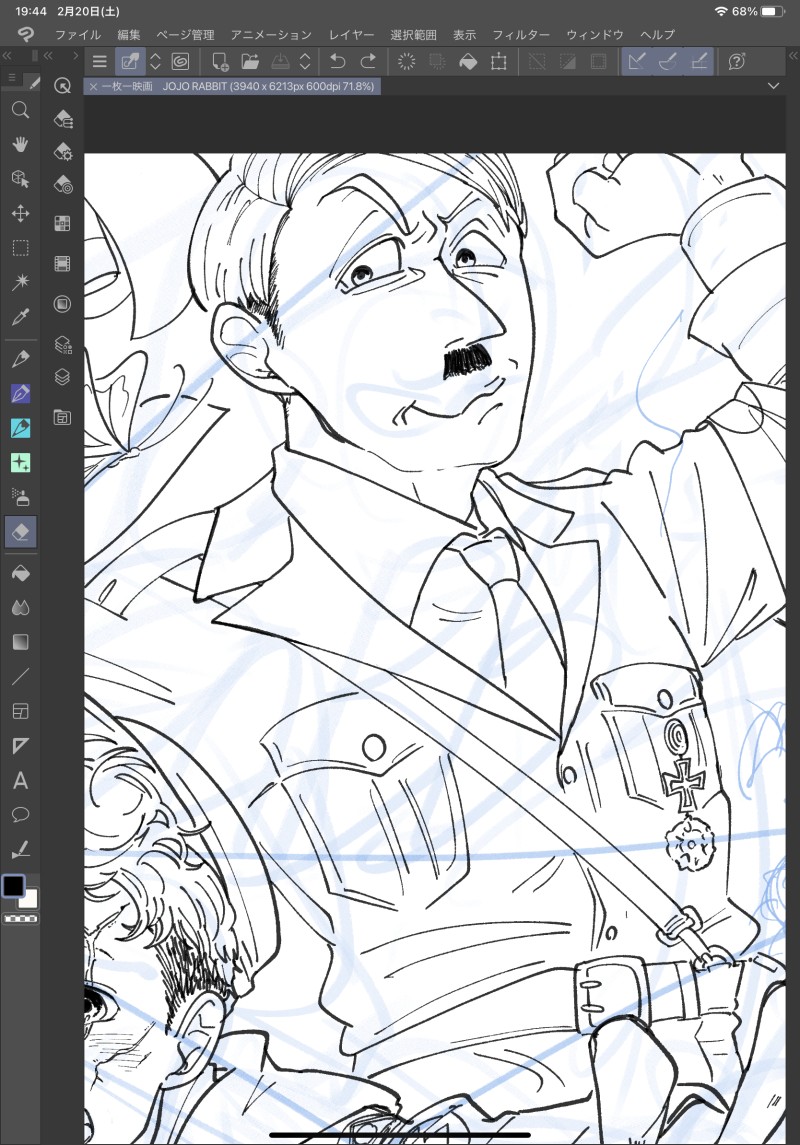The image size is (800, 1145).
Task: Open the Color Set grid palette
Action: coord(63,223)
